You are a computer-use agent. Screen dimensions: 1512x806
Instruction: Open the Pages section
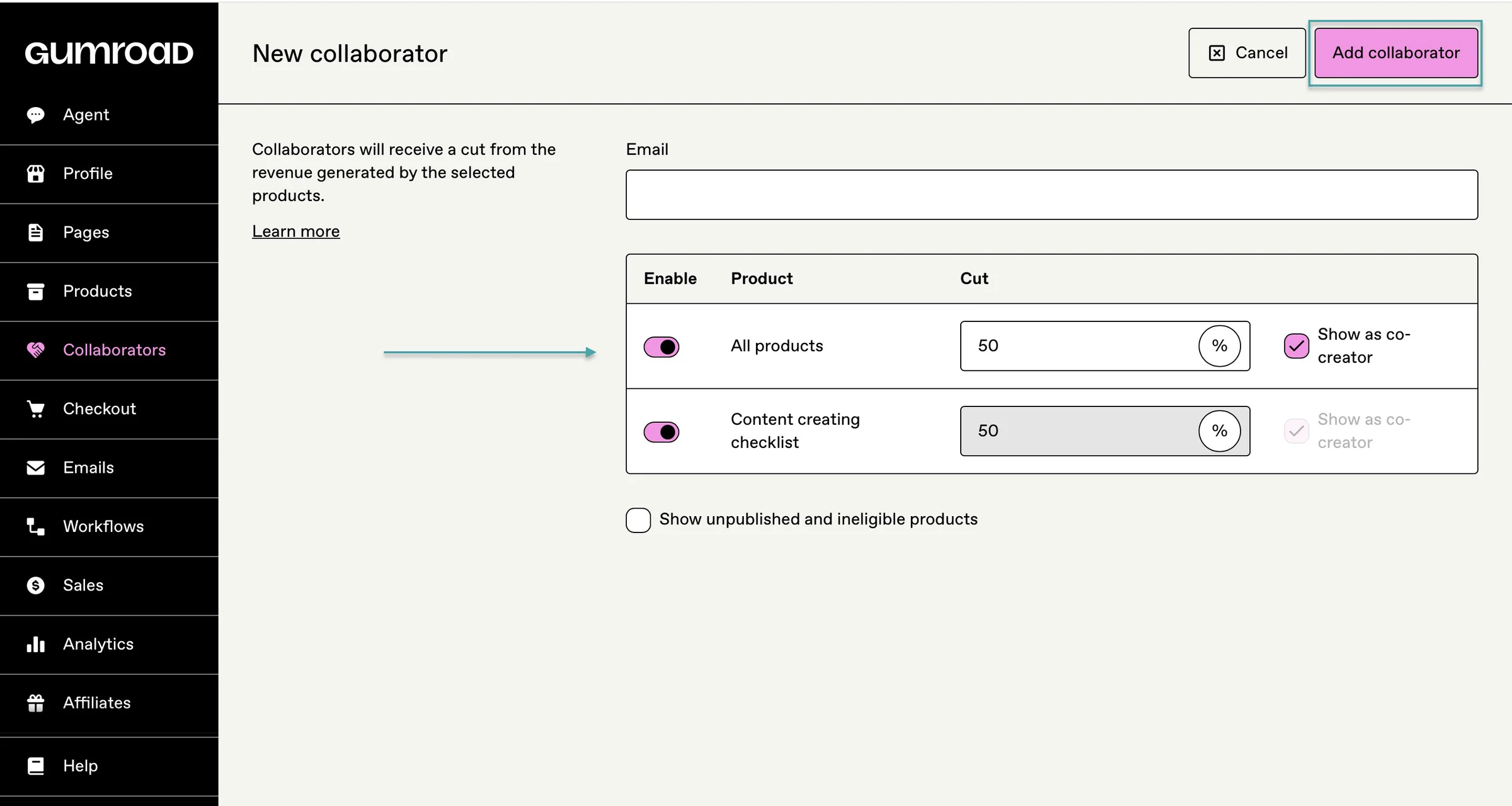(x=109, y=233)
